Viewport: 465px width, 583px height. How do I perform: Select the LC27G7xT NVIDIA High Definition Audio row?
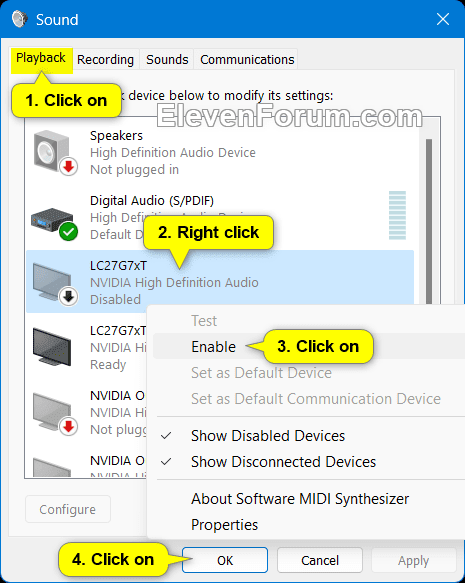(x=220, y=282)
